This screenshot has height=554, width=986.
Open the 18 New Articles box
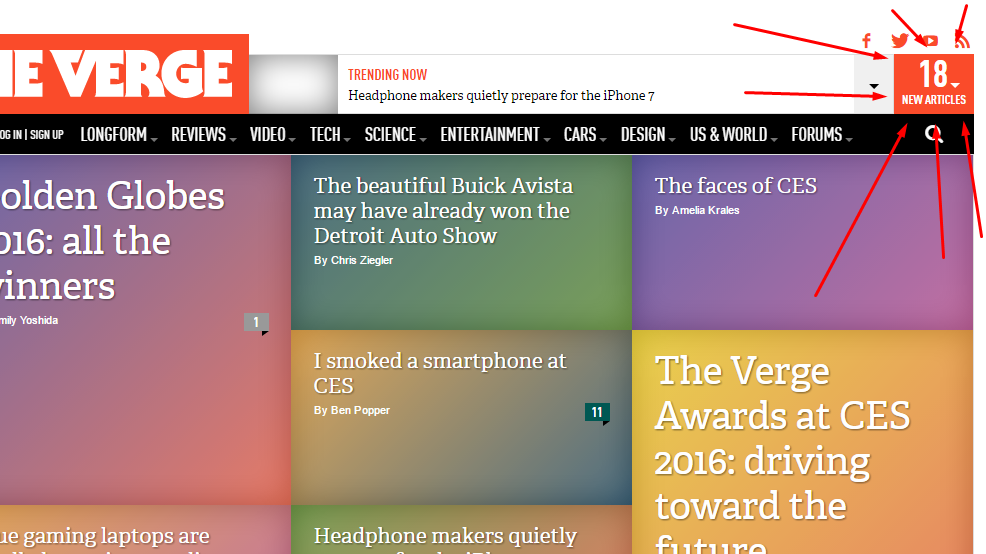coord(934,84)
